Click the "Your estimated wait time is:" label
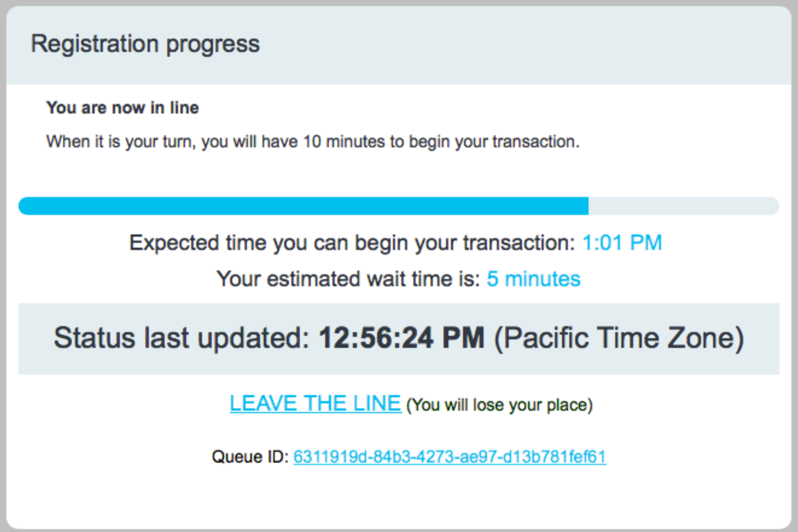The image size is (798, 532). coord(348,279)
